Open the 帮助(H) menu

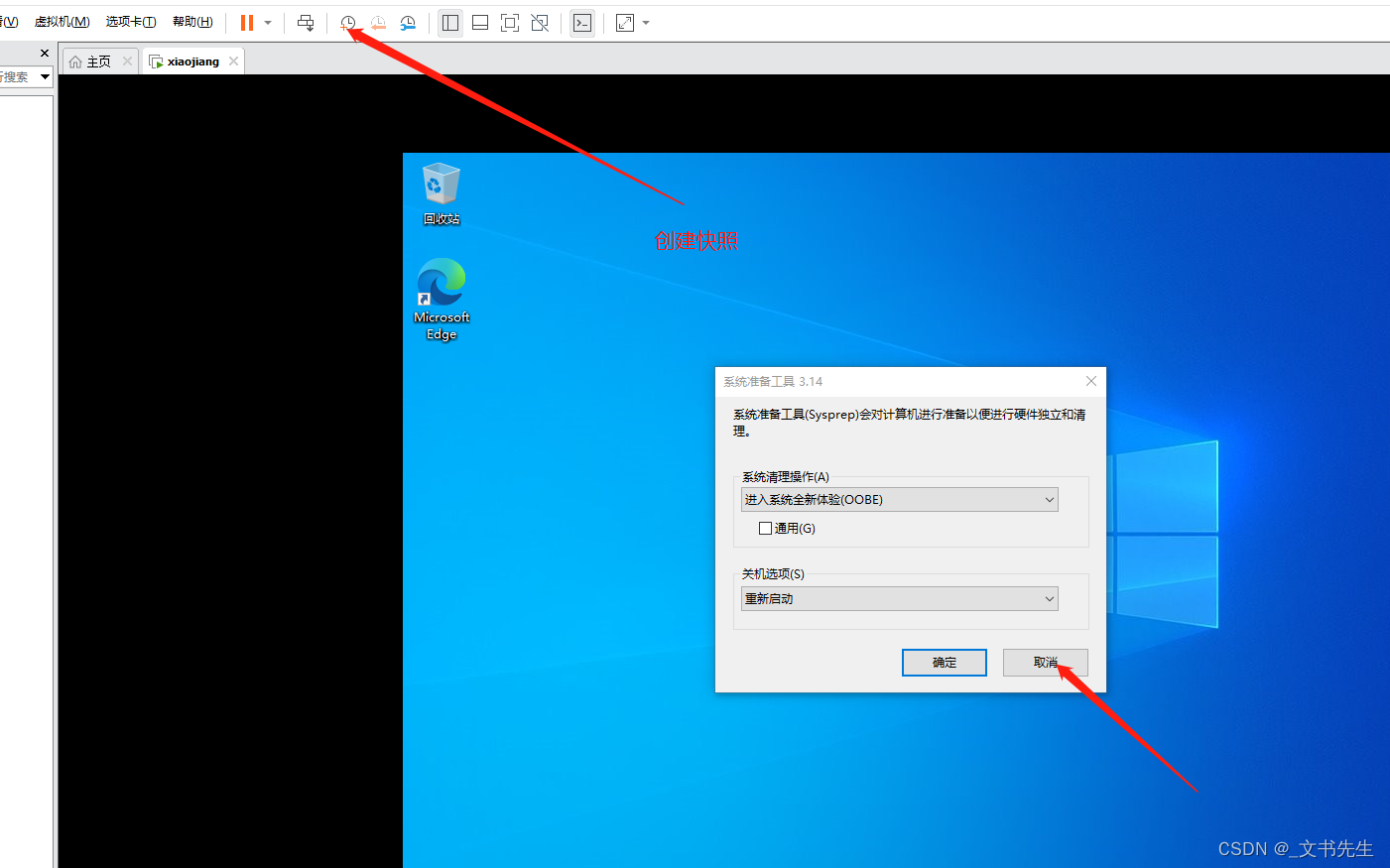[192, 22]
